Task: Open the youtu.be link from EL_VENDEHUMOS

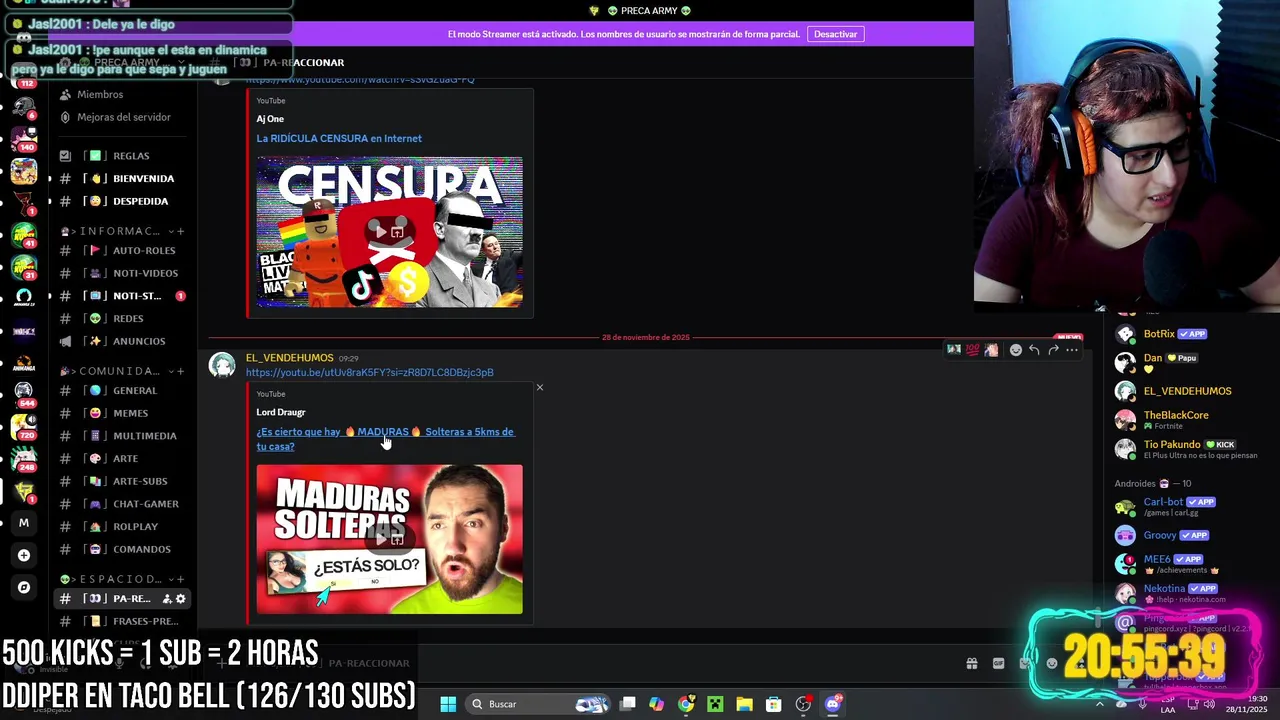Action: [370, 372]
